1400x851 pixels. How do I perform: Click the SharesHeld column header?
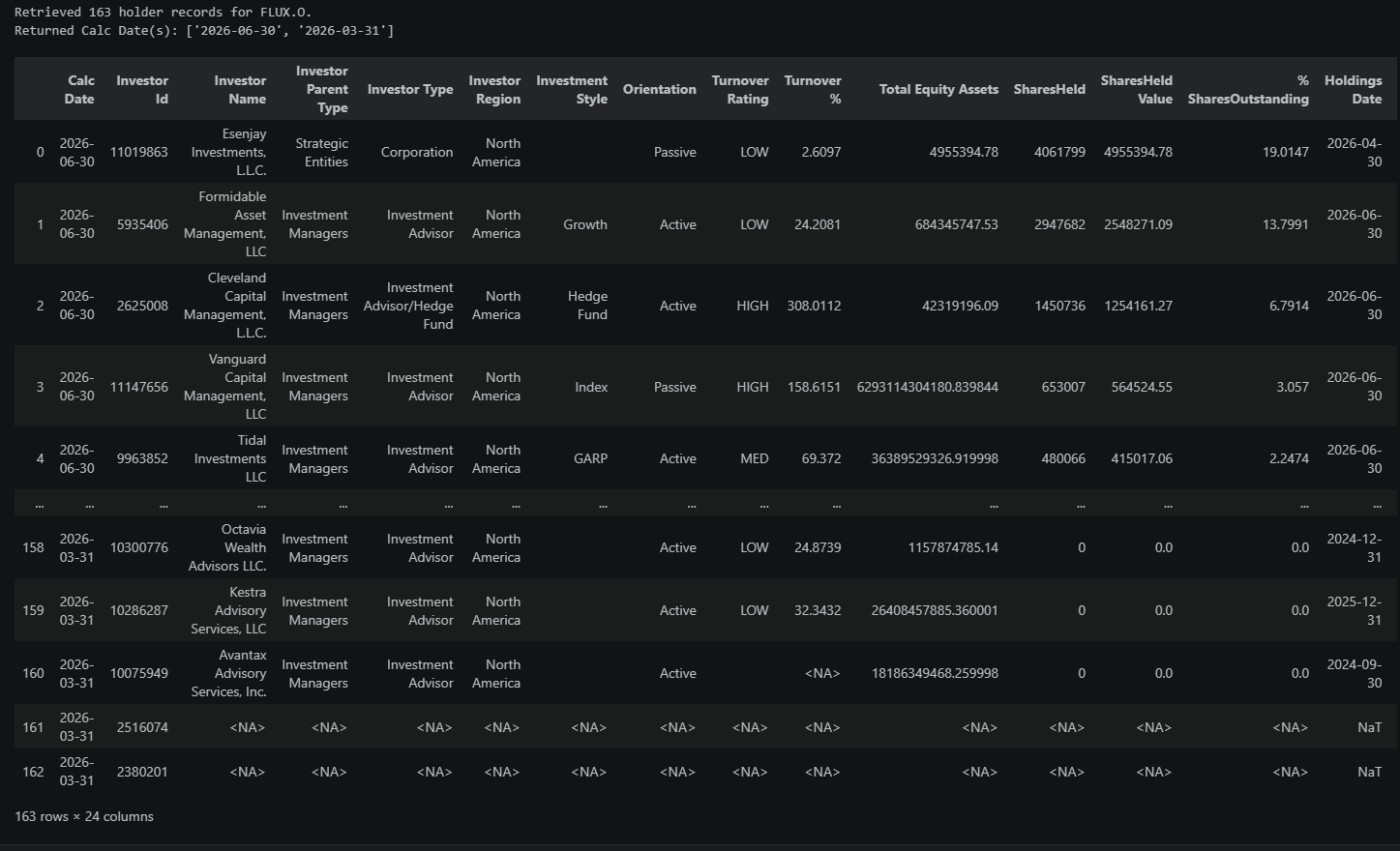pos(1050,89)
